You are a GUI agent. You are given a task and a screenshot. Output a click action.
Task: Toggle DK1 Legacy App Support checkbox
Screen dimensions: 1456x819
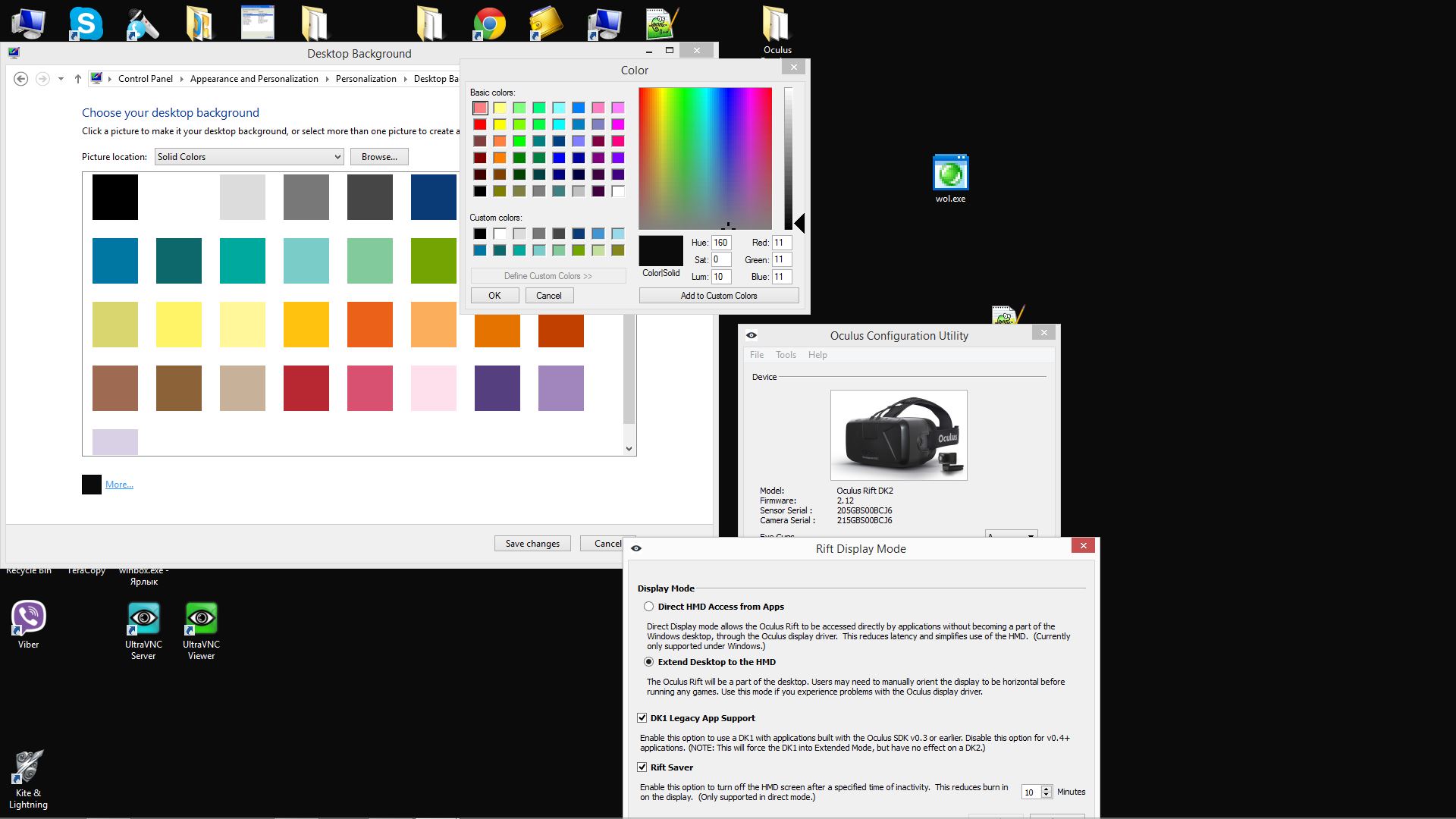[642, 718]
